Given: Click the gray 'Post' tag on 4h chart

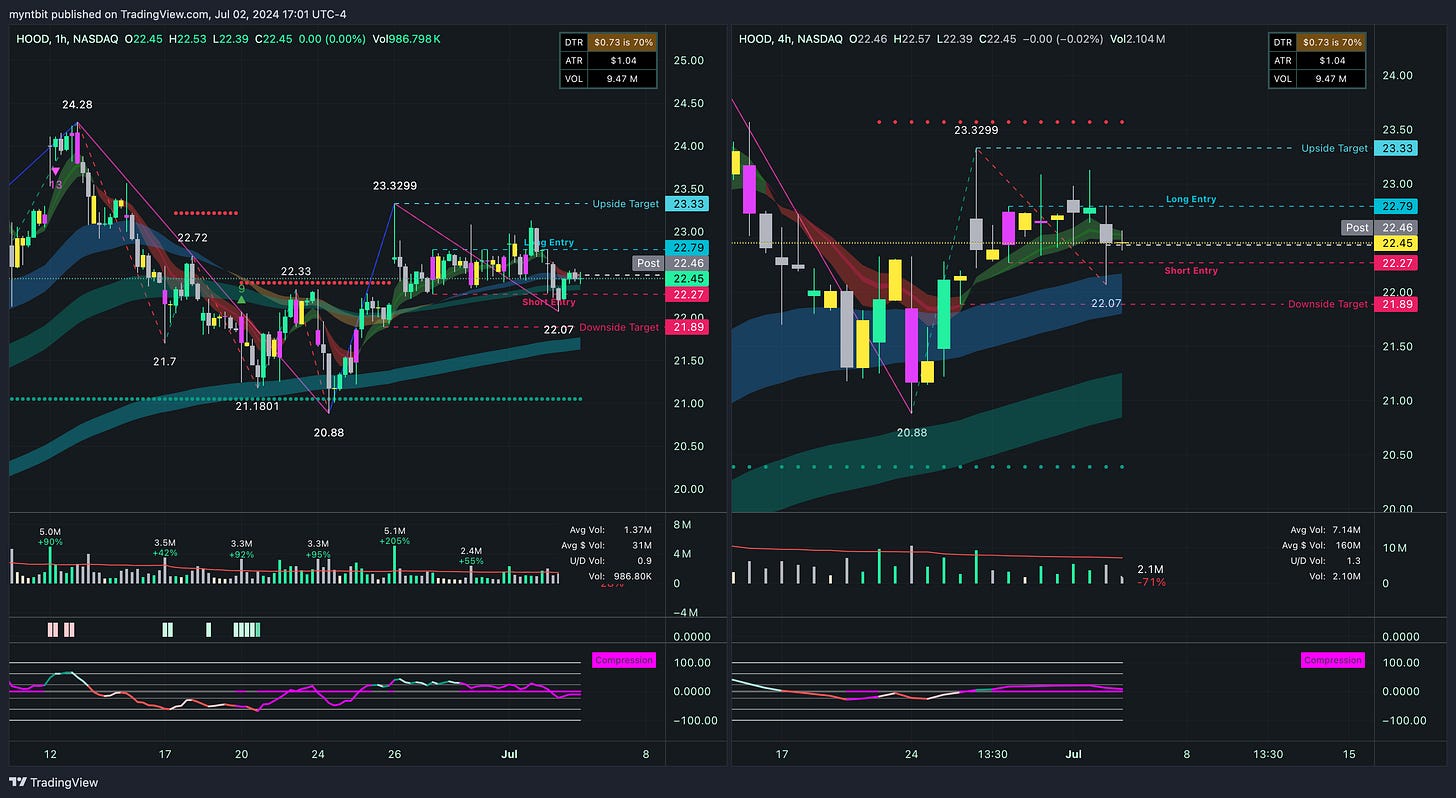Looking at the screenshot, I should tap(1356, 227).
